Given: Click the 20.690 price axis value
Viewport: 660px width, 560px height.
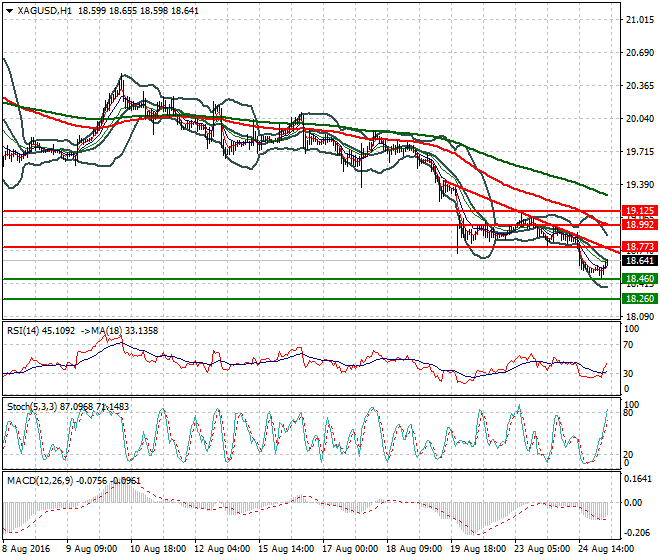Looking at the screenshot, I should [640, 53].
